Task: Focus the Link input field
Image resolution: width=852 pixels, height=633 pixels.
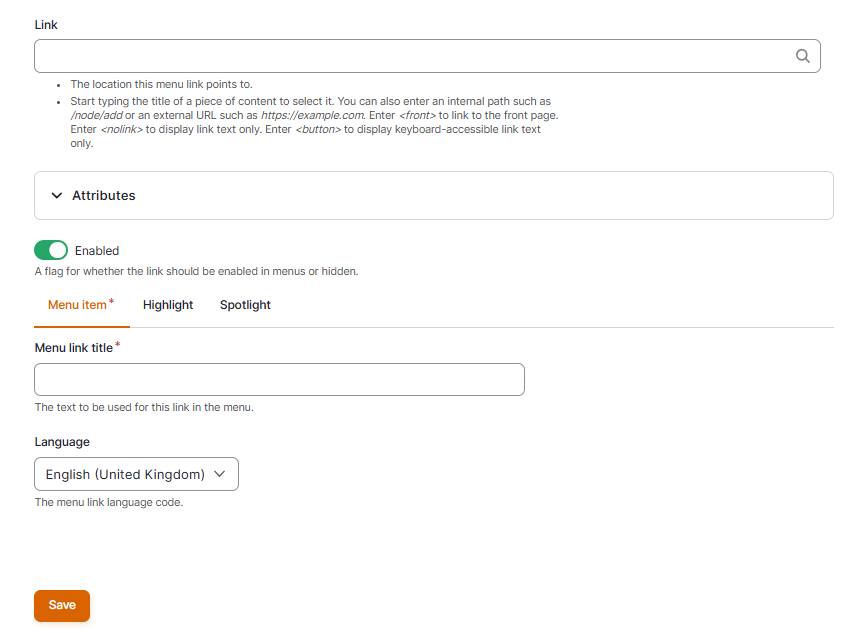Action: click(x=427, y=56)
